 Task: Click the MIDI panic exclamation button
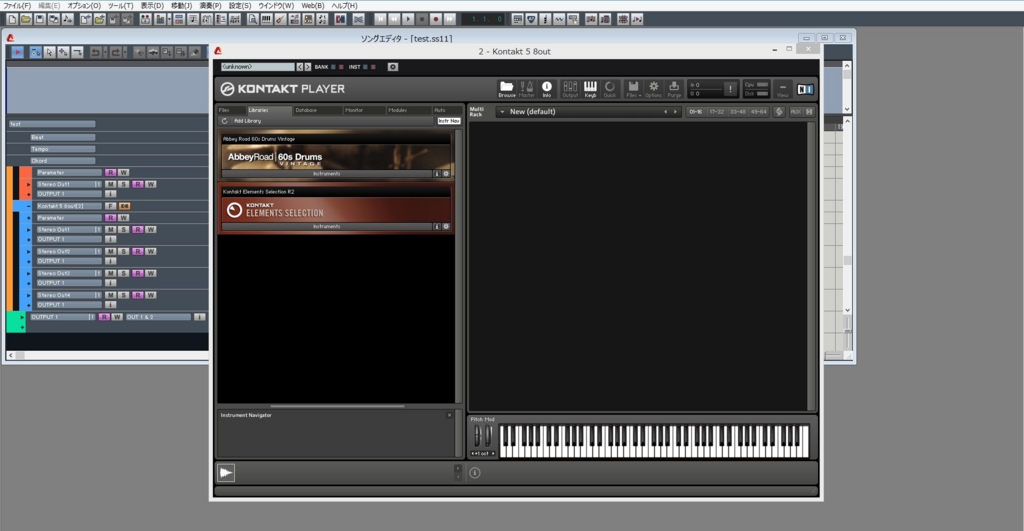tap(730, 89)
